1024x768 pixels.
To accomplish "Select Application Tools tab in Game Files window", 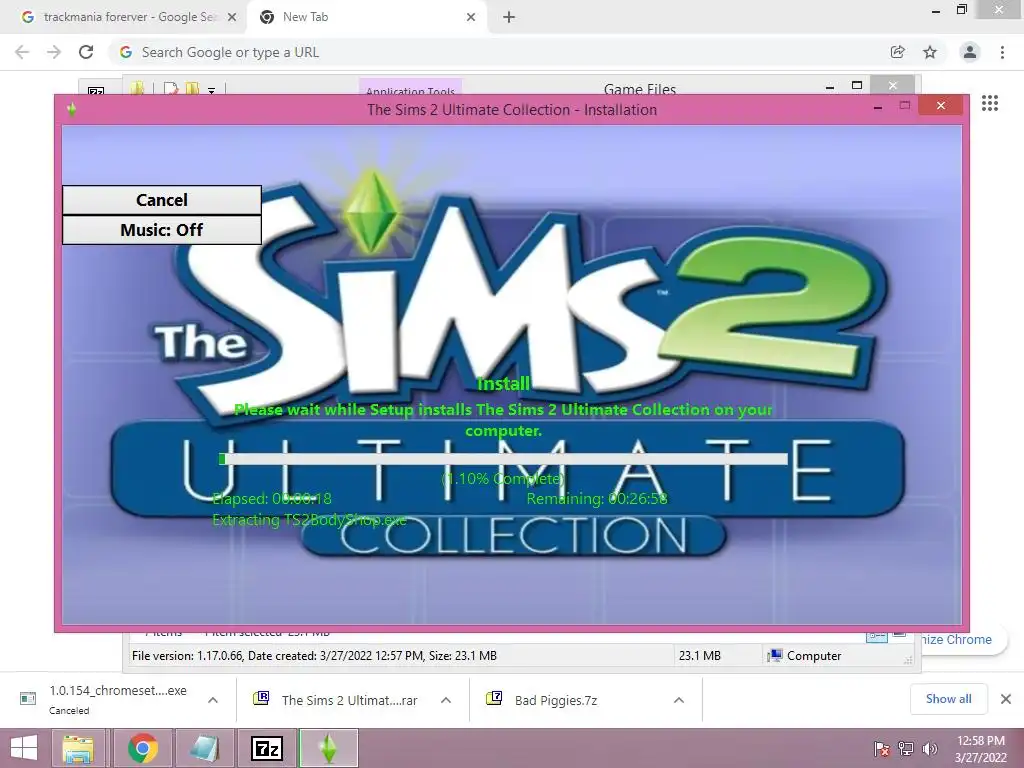I will pyautogui.click(x=410, y=89).
